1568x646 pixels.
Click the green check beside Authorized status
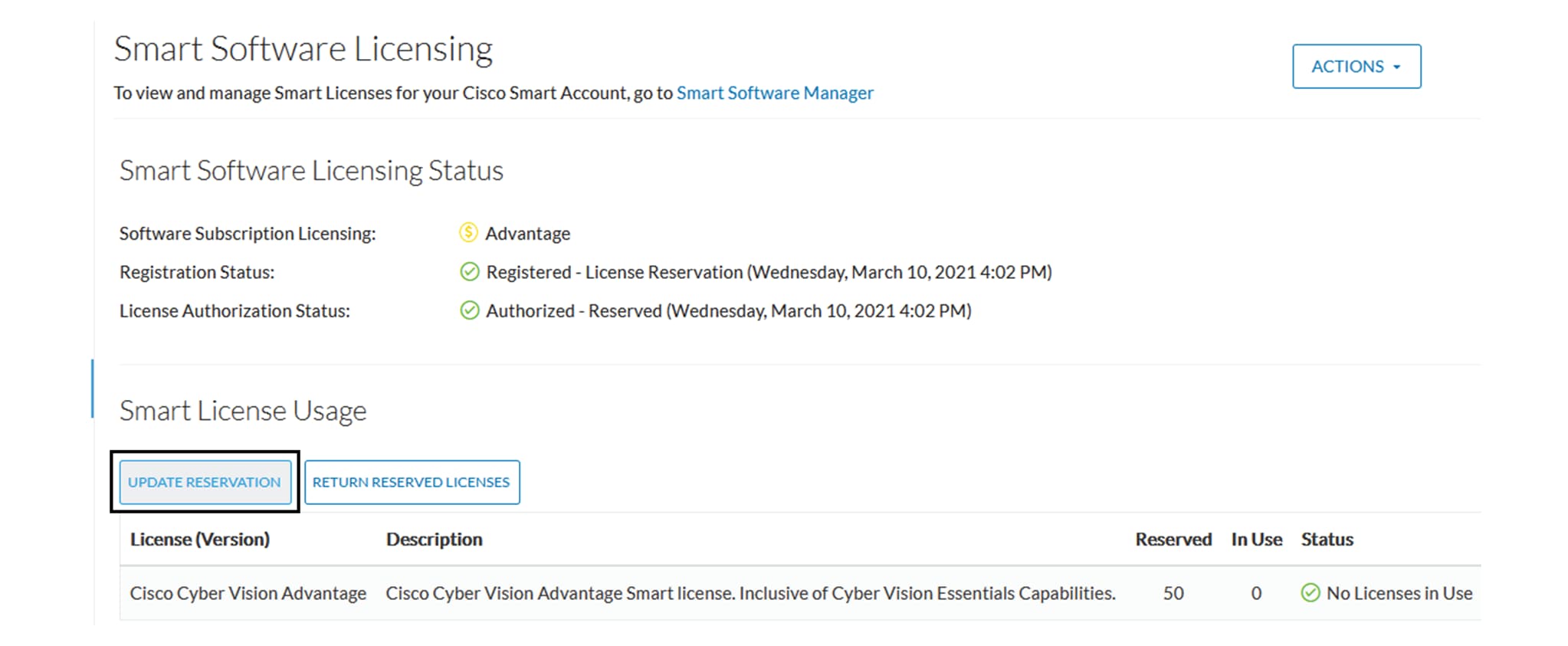[469, 310]
